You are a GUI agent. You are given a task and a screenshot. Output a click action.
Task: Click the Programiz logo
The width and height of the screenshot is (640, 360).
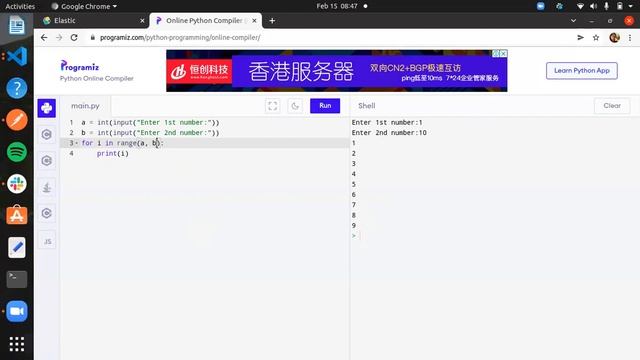click(80, 67)
